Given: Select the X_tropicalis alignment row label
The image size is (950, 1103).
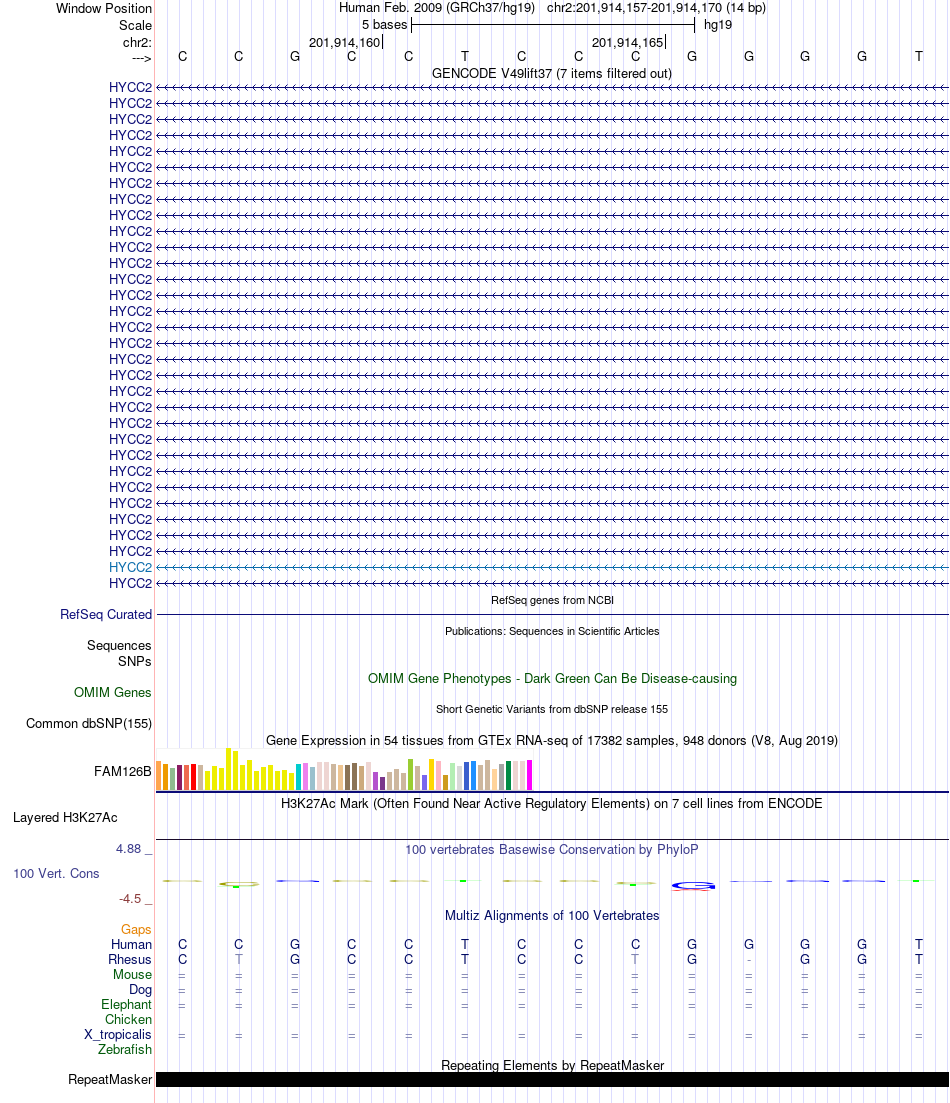Looking at the screenshot, I should click(118, 1034).
